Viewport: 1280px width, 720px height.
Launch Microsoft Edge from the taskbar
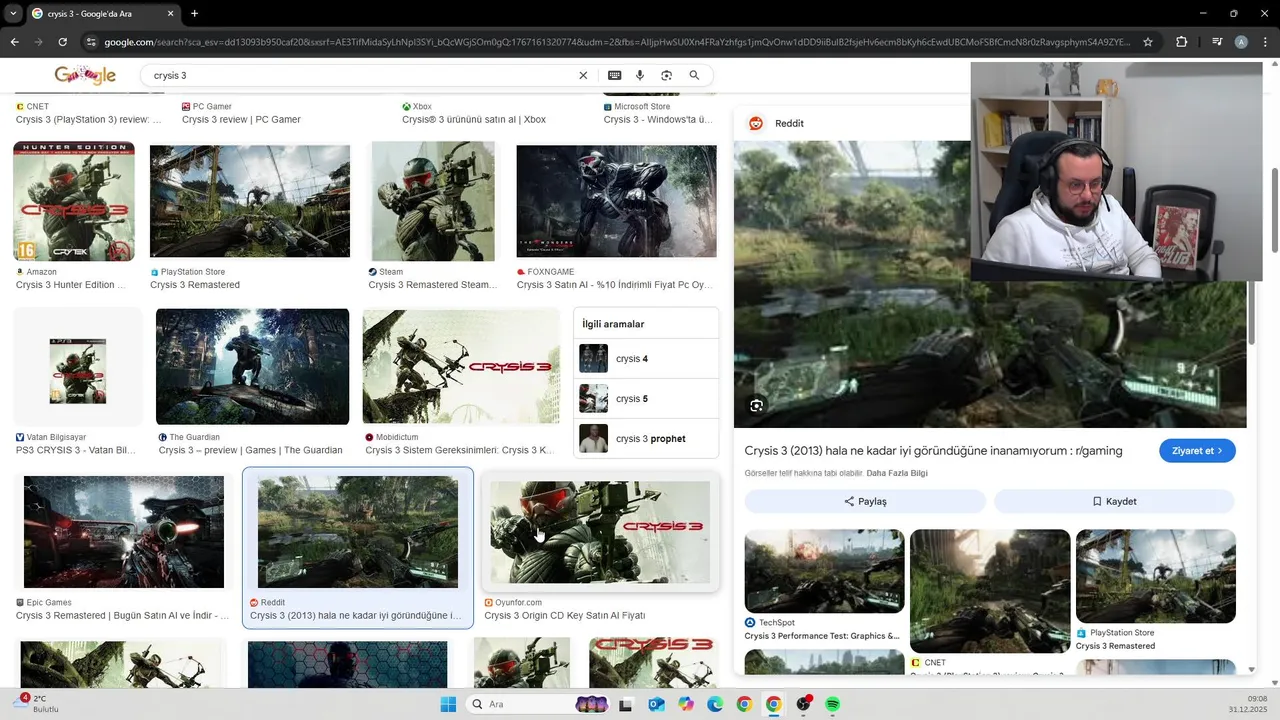tap(715, 704)
